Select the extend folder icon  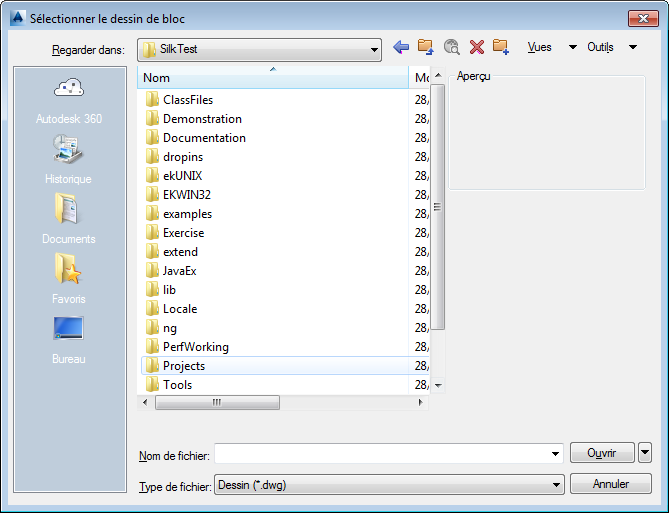(152, 251)
